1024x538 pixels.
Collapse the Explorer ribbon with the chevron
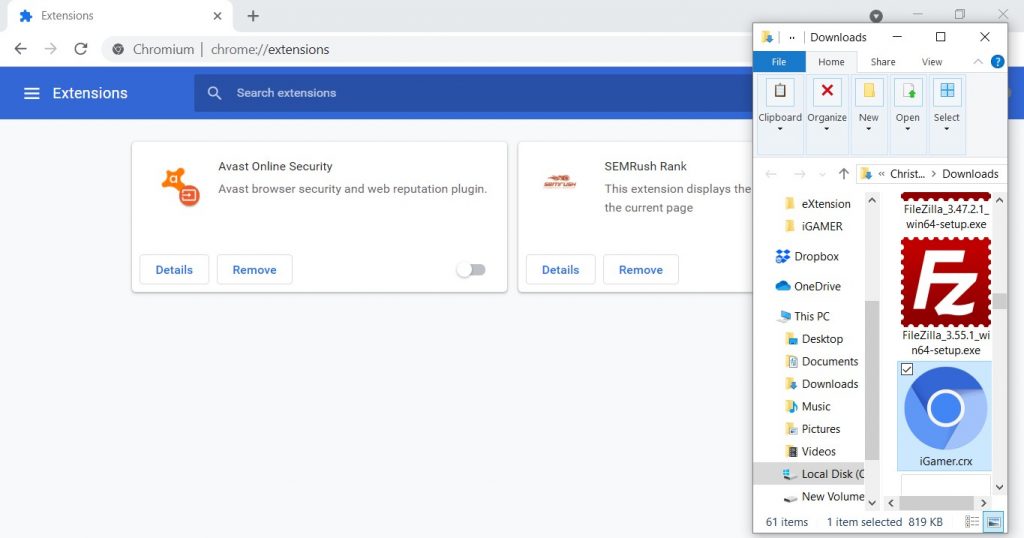click(978, 61)
